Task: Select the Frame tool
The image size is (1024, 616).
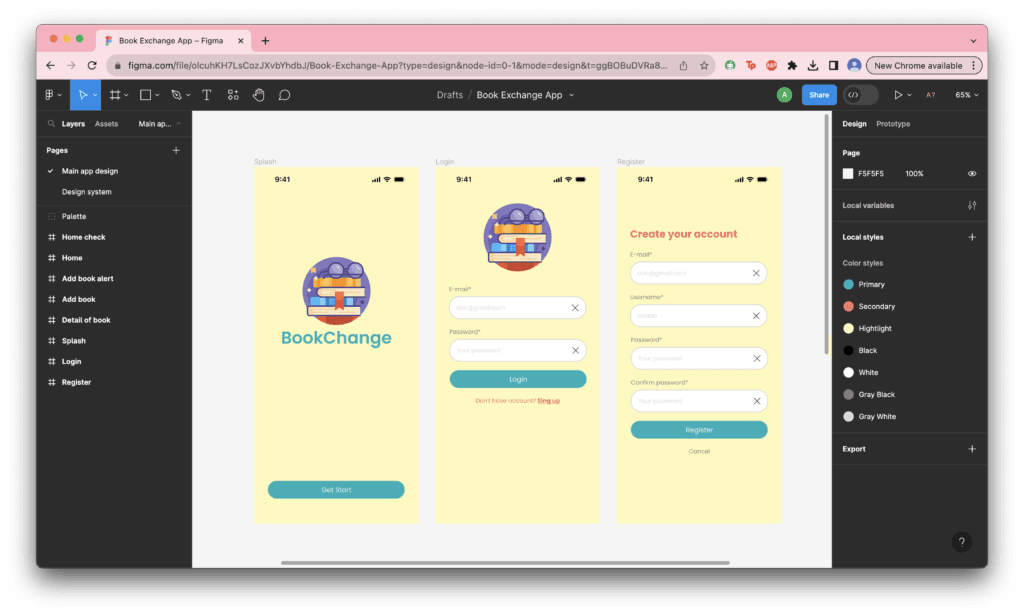Action: [x=117, y=94]
